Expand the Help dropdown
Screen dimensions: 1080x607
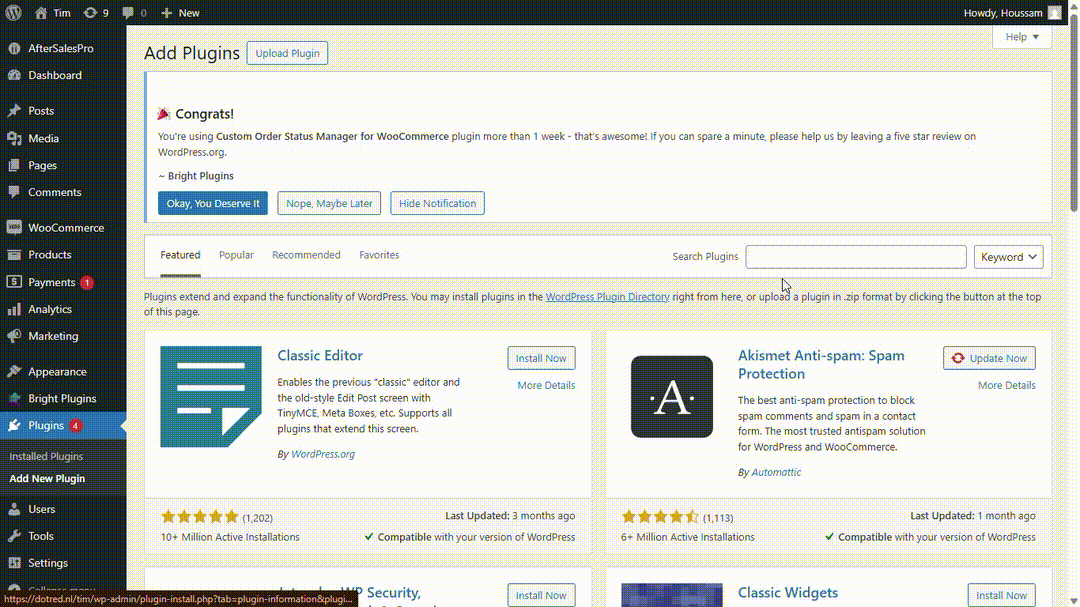tap(1021, 37)
